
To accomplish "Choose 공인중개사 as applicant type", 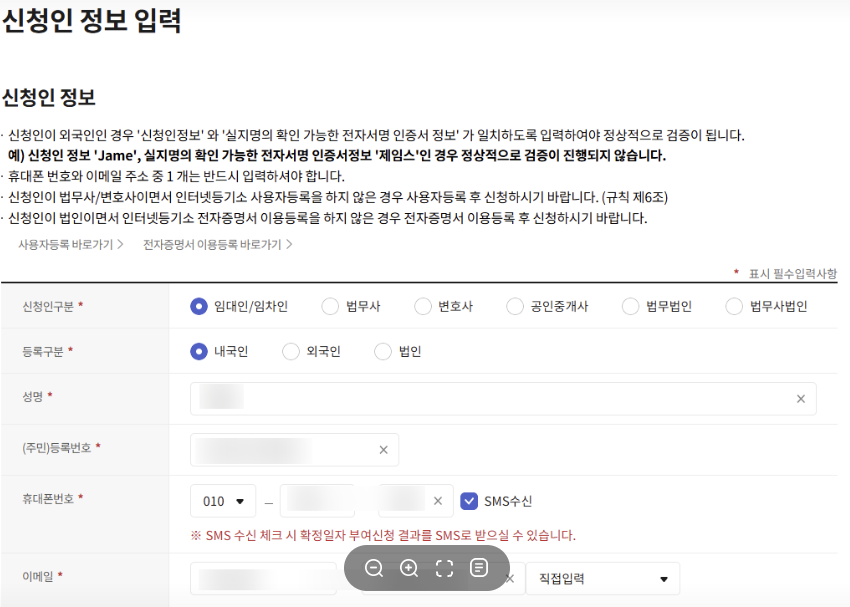I will (513, 306).
